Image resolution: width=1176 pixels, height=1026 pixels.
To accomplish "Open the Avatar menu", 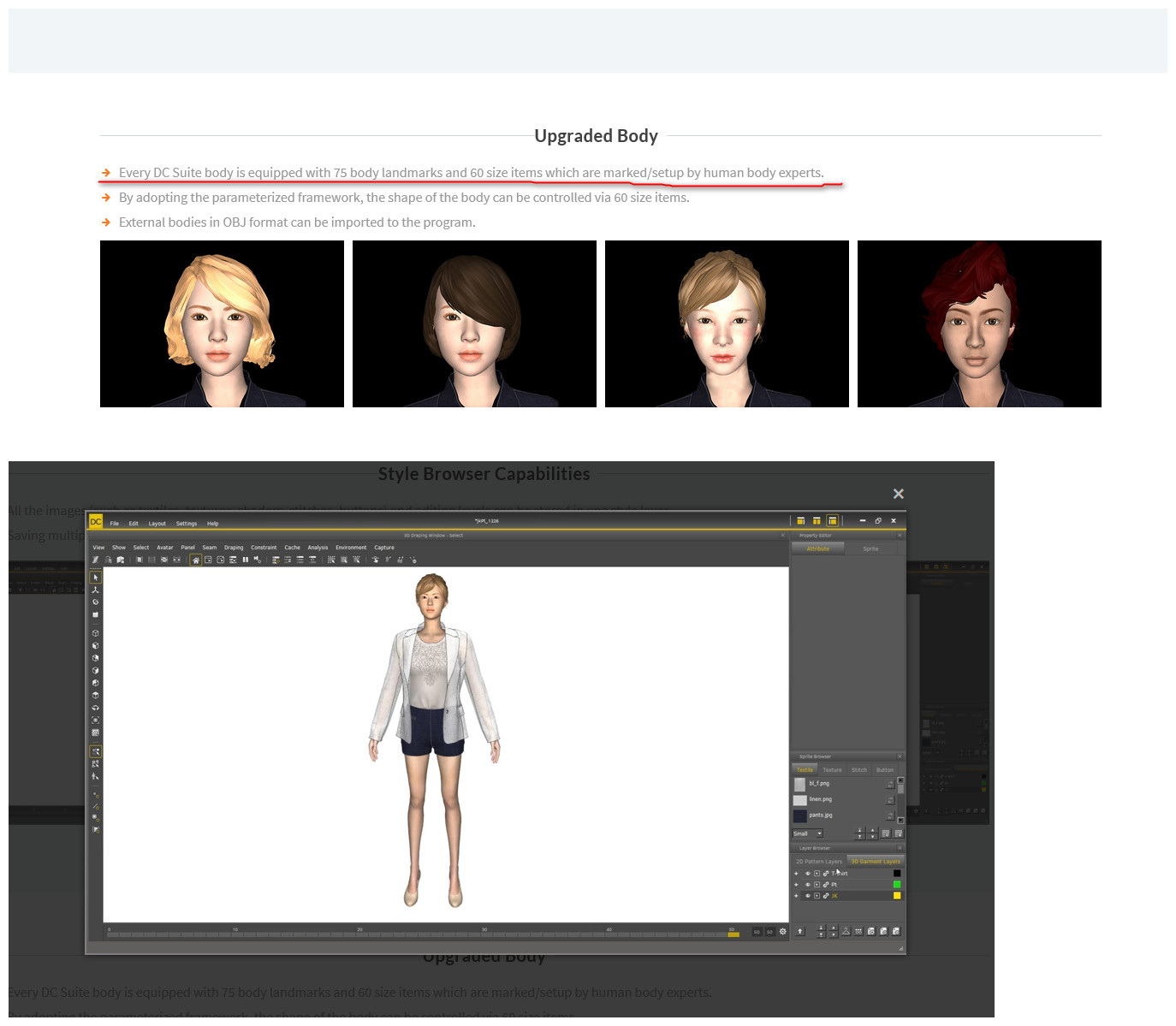I will (164, 548).
